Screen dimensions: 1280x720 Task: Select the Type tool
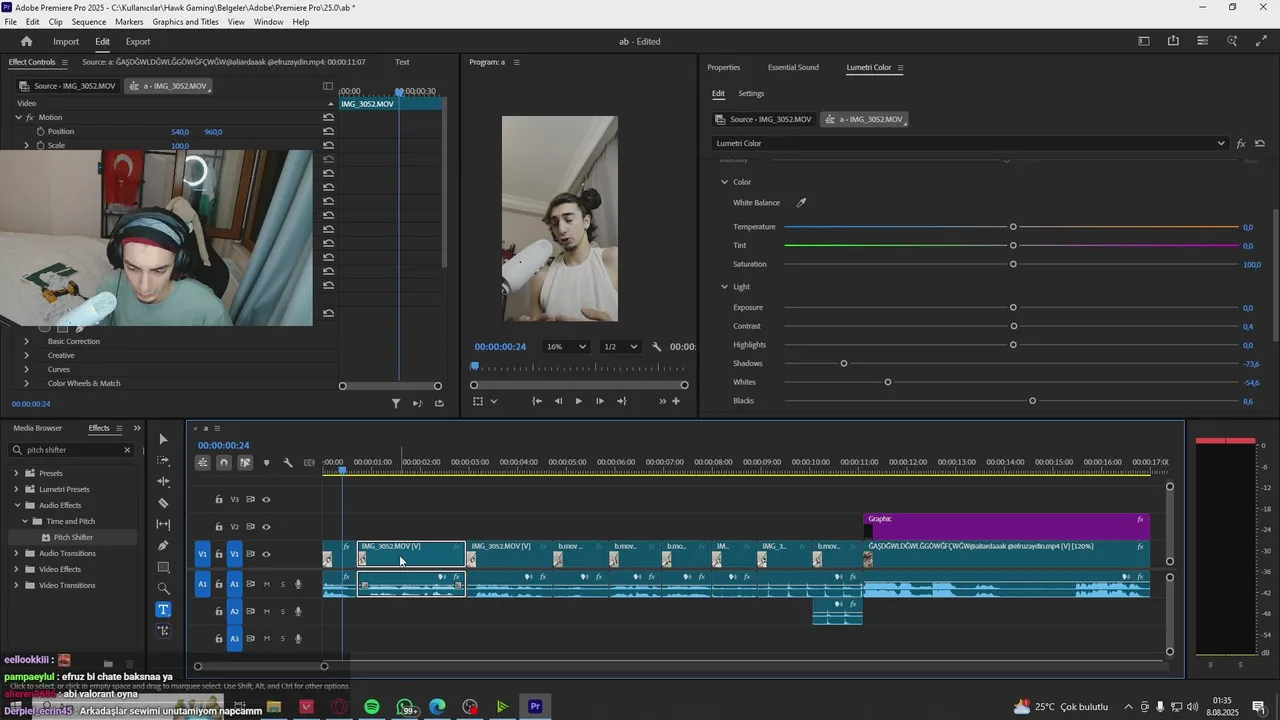(163, 609)
